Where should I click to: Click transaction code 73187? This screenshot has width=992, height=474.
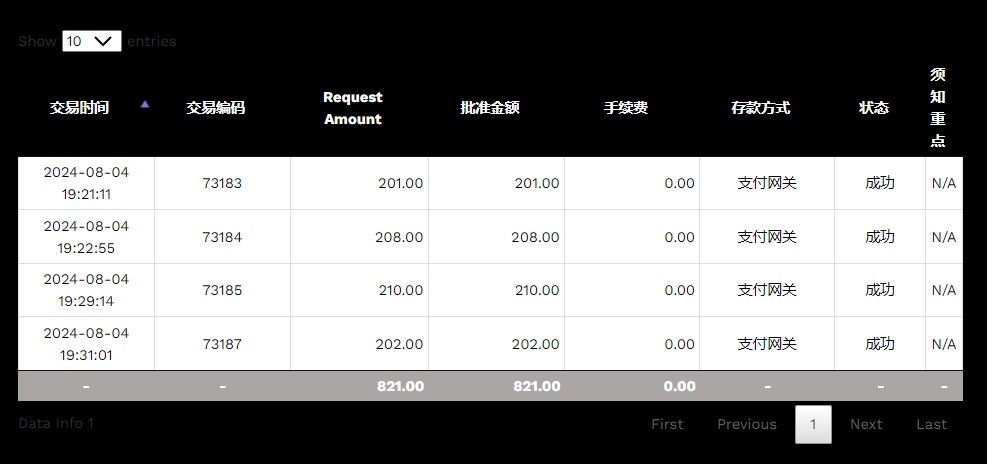(222, 344)
